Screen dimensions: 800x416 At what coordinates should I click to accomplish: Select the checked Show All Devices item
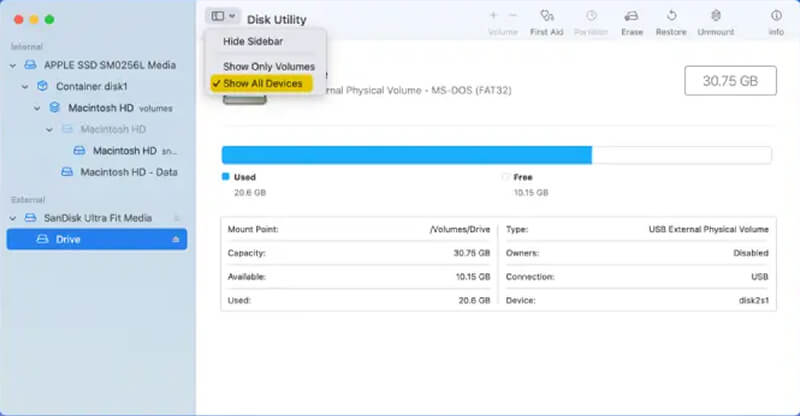[x=261, y=83]
